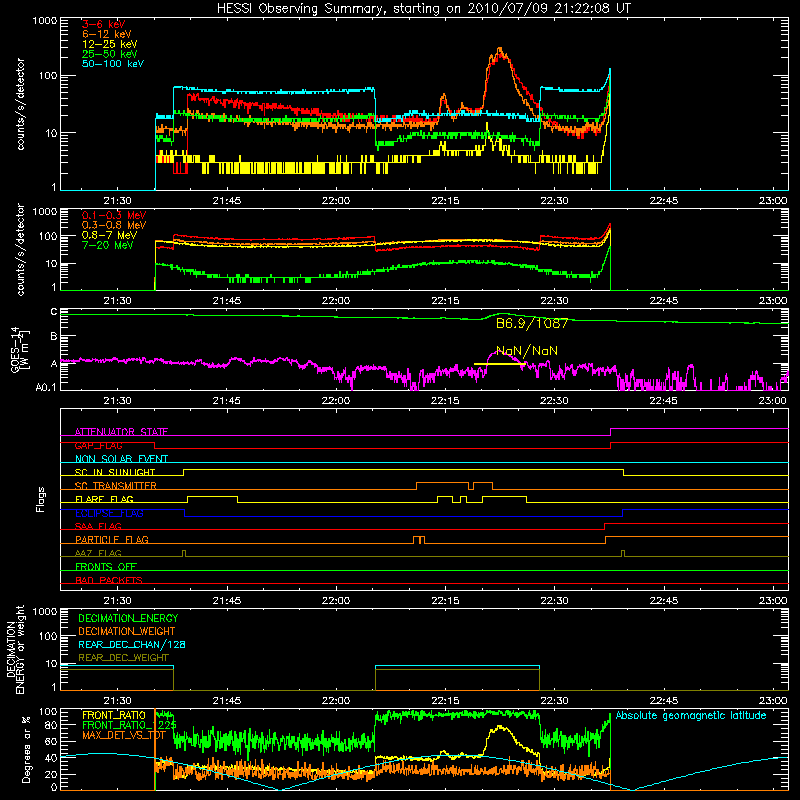Click the DECIMATION ENERGY or weight axis title
Image resolution: width=800 pixels, height=800 pixels.
point(15,649)
